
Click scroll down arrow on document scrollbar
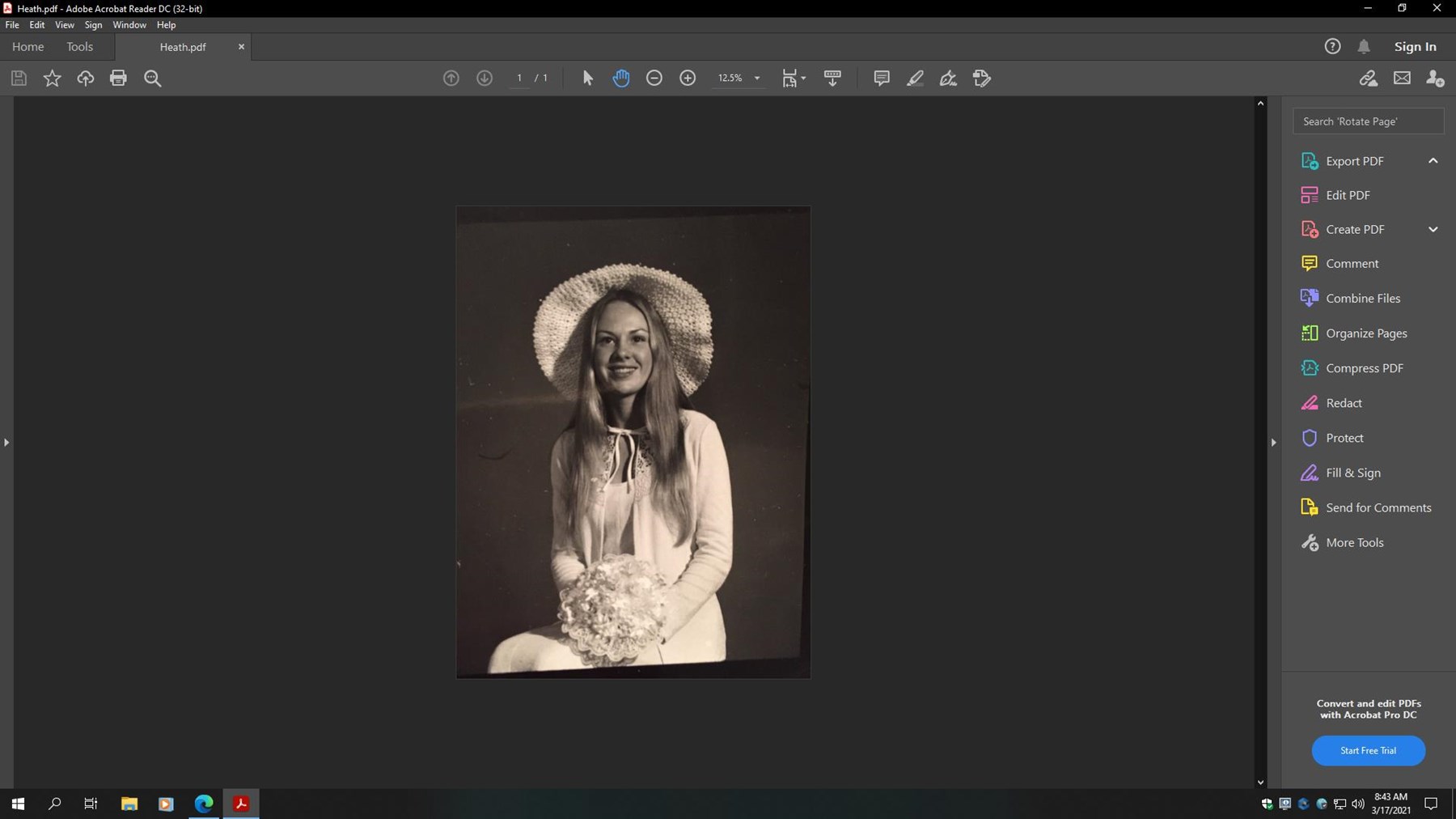point(1260,783)
